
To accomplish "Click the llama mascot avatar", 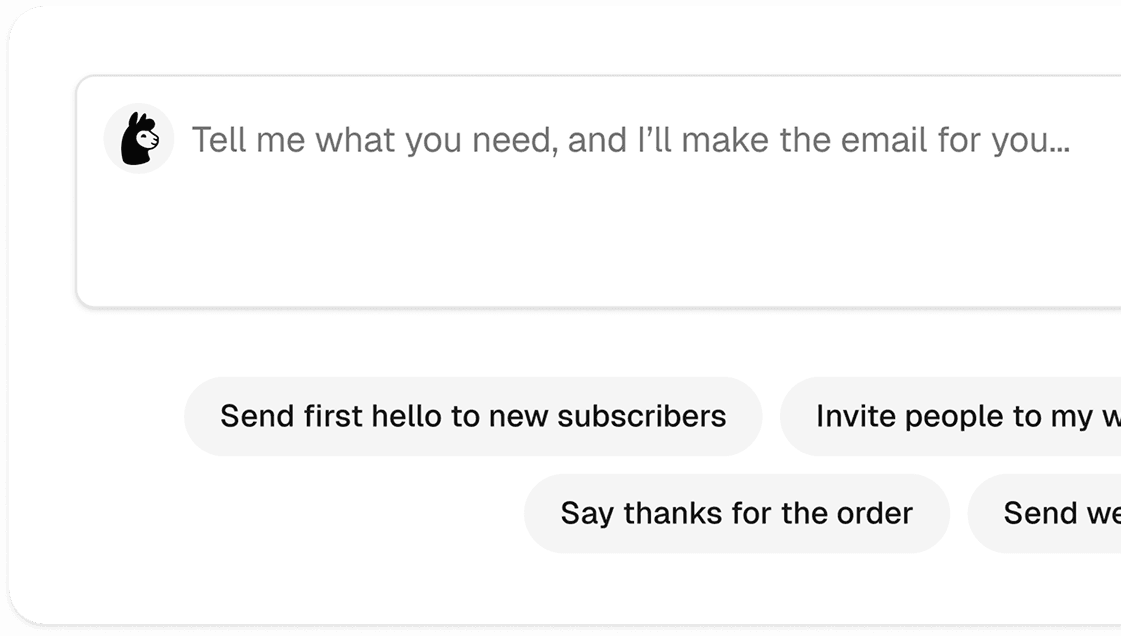I will coord(139,139).
